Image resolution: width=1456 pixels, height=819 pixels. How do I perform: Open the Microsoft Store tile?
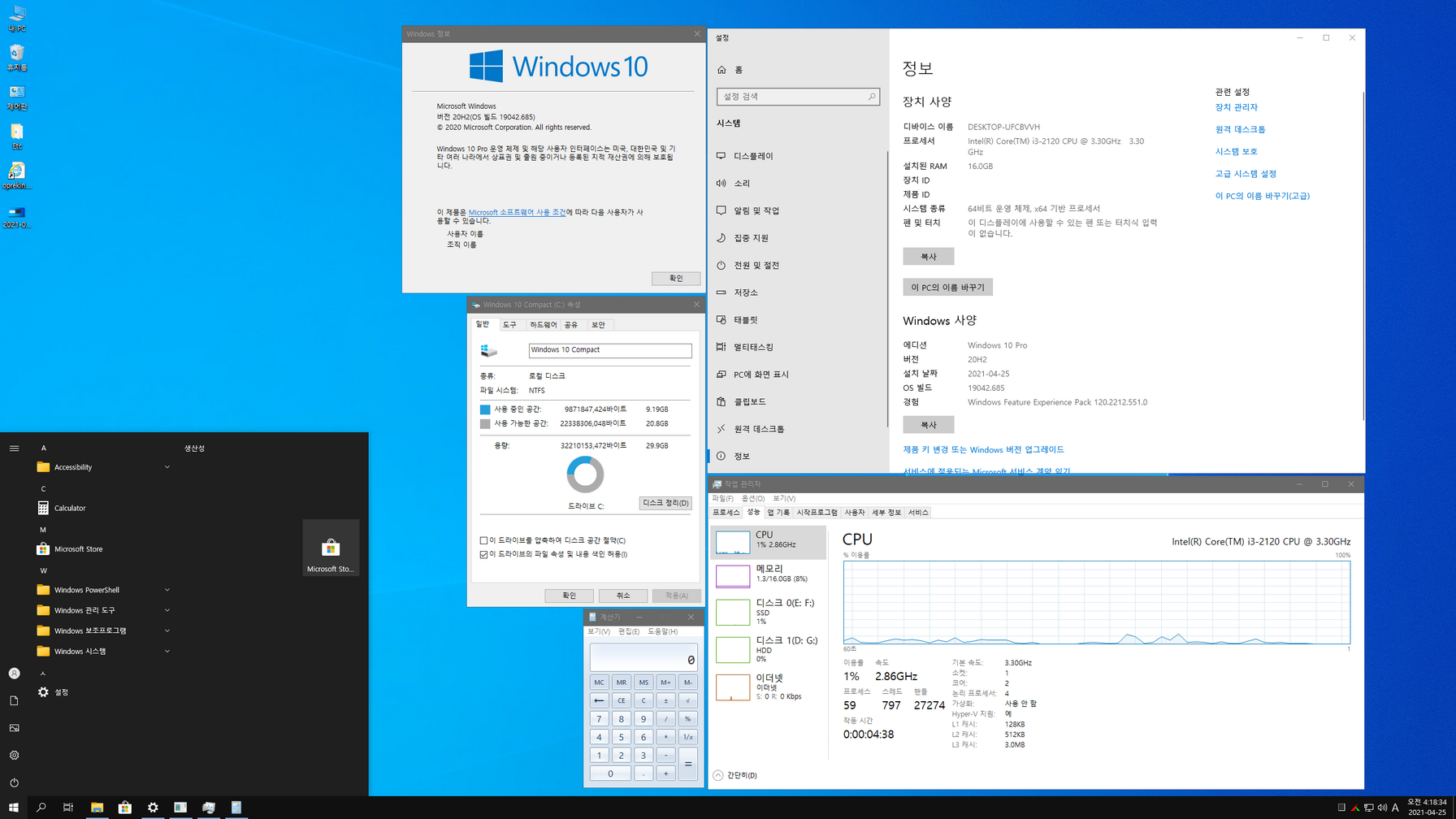tap(331, 548)
